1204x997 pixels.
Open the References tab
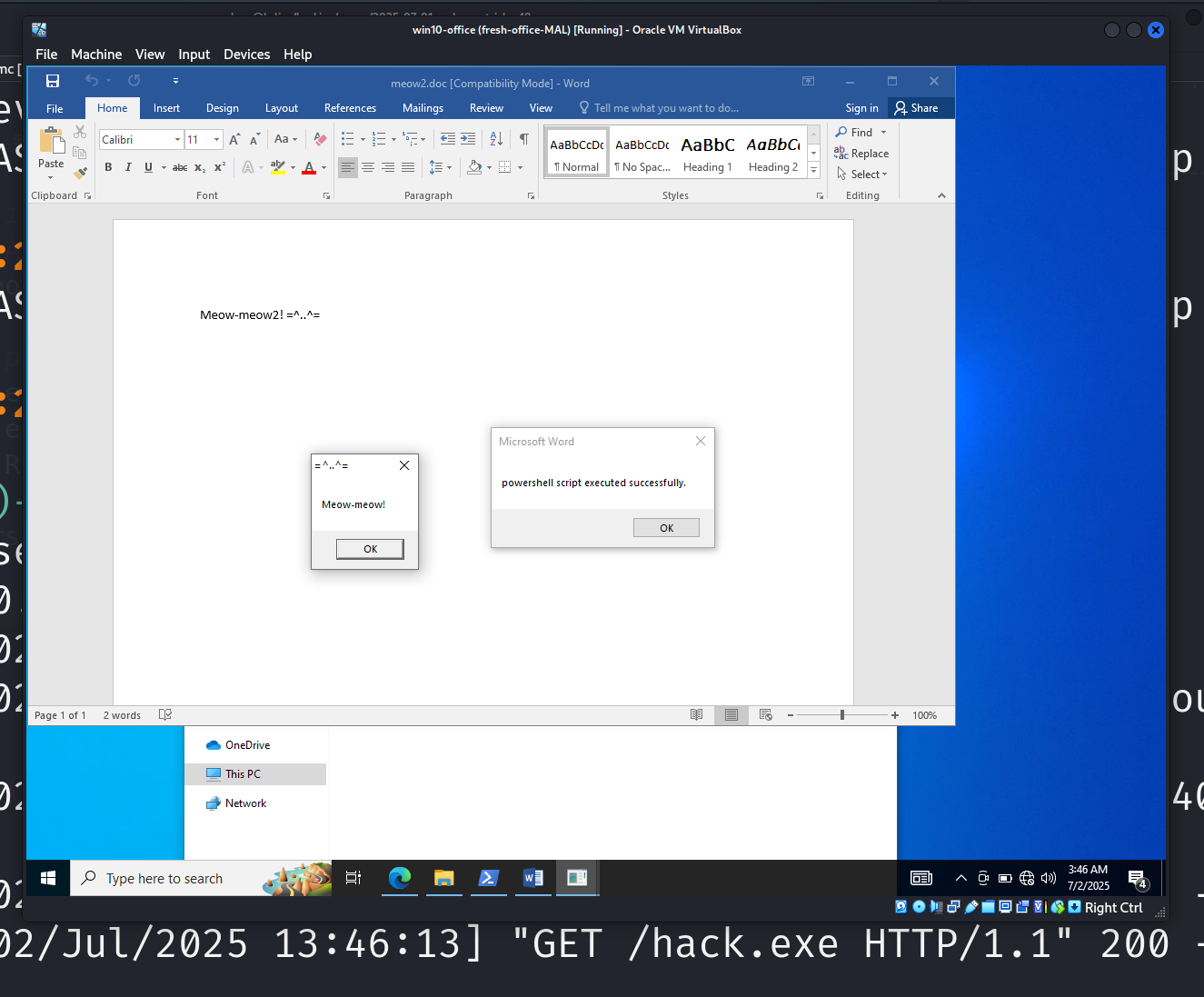tap(350, 108)
